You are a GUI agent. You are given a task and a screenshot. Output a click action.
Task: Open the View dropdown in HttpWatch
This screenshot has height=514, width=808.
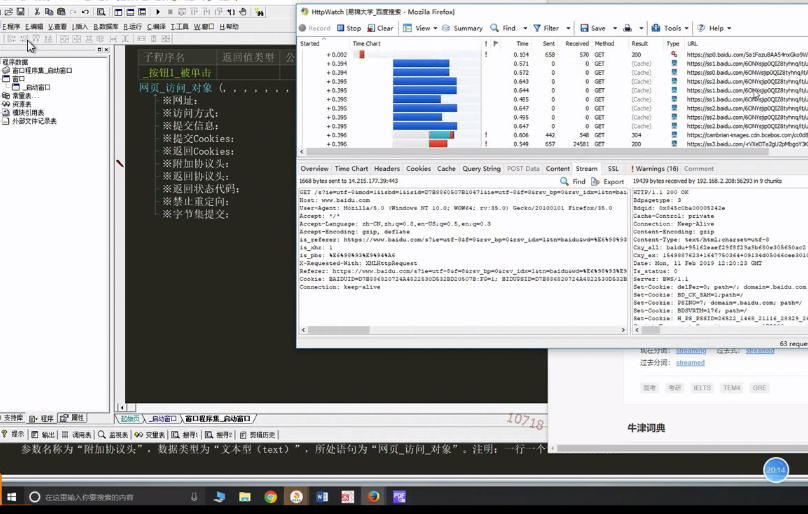[x=422, y=29]
